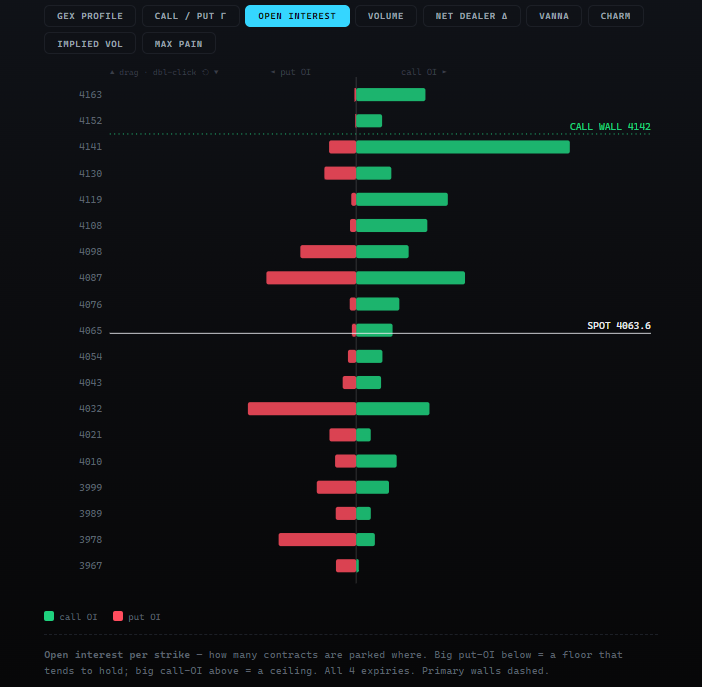This screenshot has height=687, width=702.
Task: Click the 4010 strike label
Action: pos(90,461)
